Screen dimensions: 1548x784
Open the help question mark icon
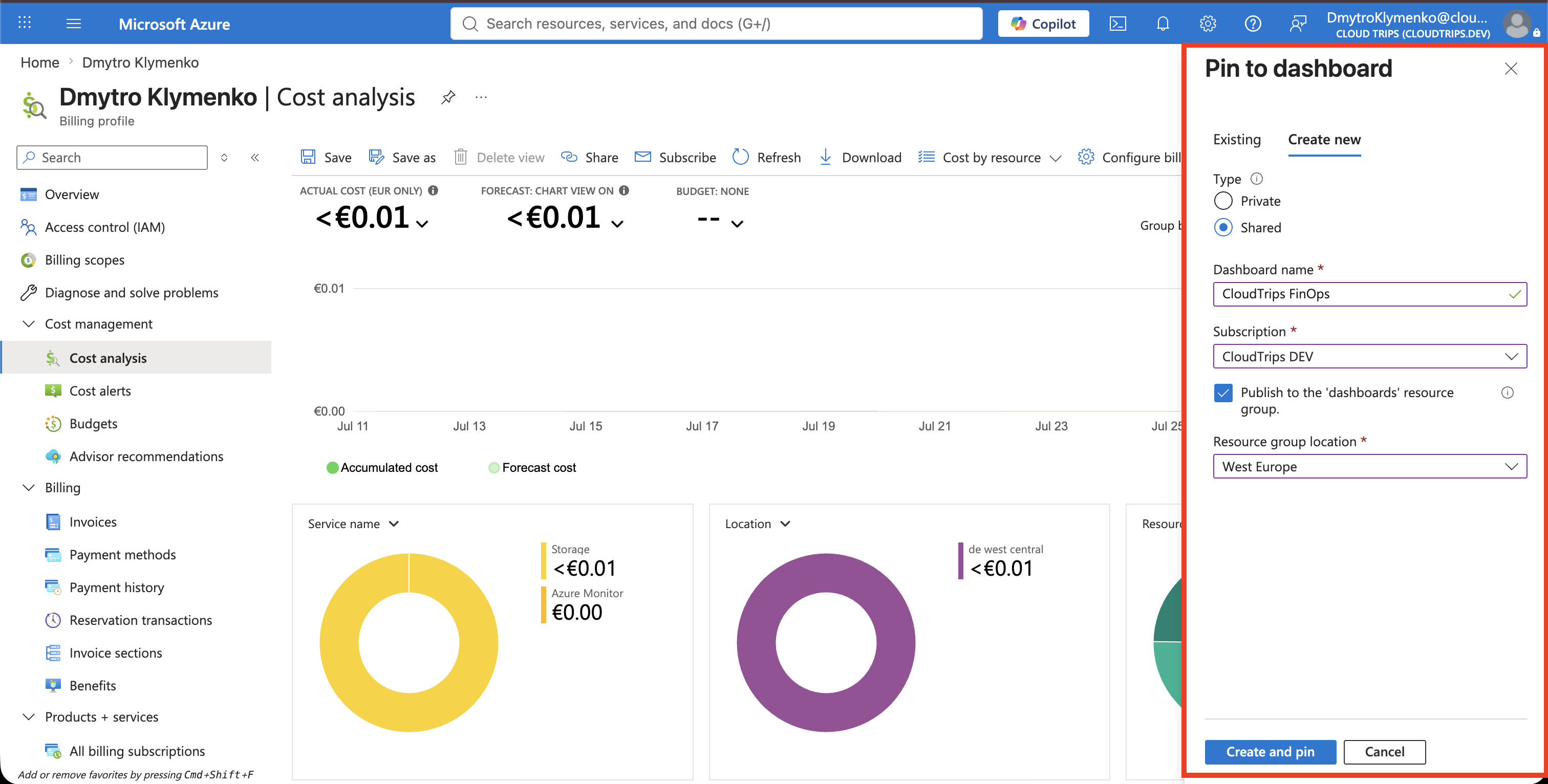(x=1253, y=24)
